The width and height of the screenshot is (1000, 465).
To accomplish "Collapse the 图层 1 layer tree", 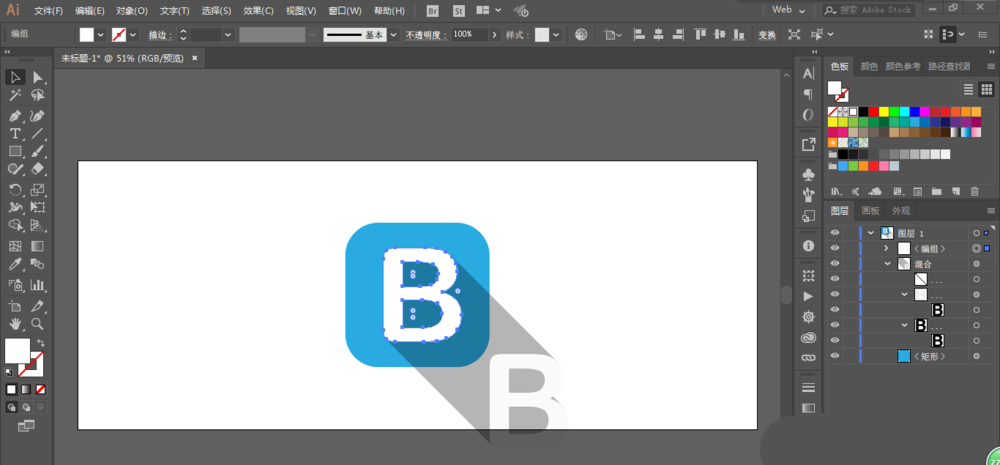I will click(x=871, y=233).
